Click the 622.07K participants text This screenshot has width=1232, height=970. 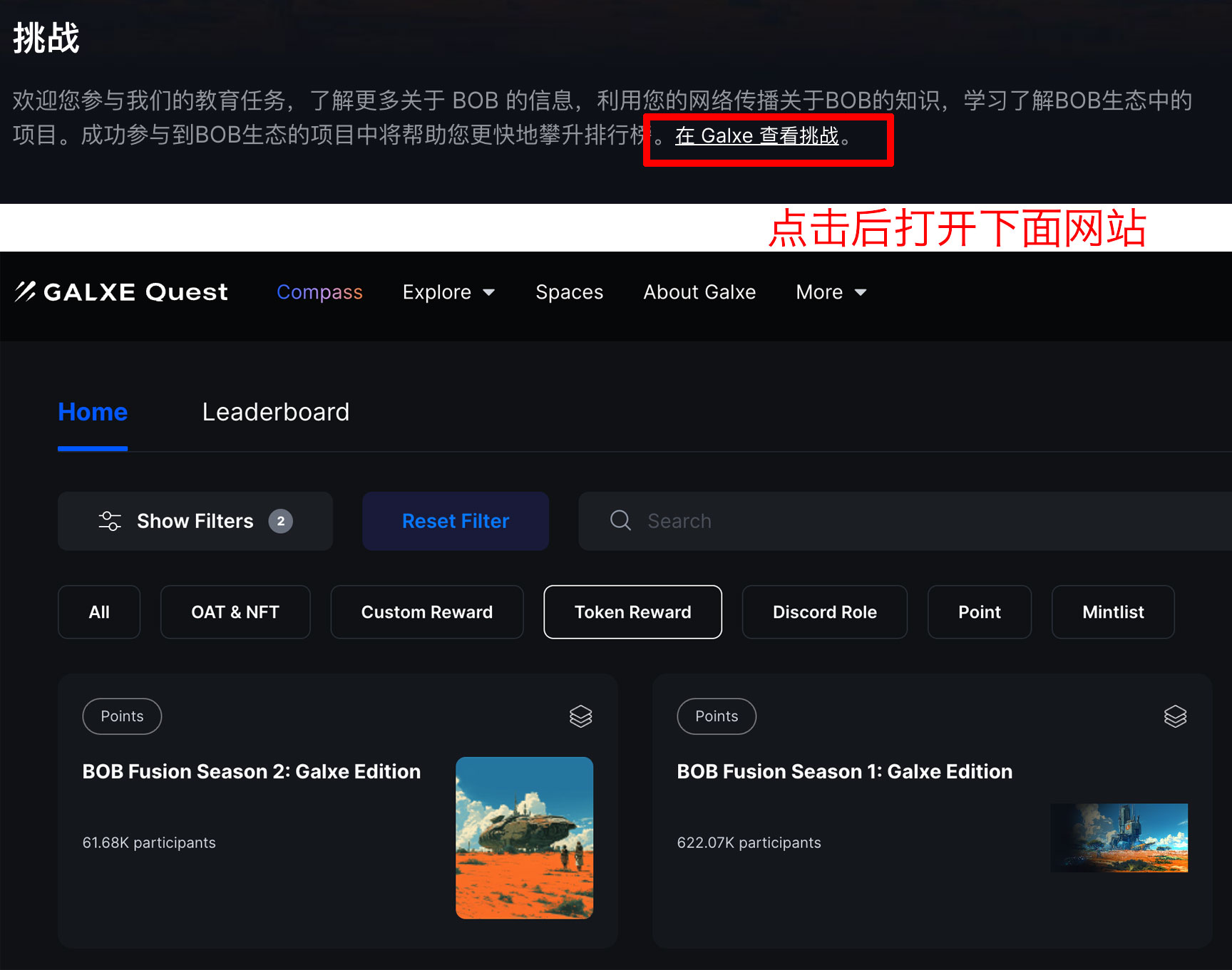click(x=749, y=842)
